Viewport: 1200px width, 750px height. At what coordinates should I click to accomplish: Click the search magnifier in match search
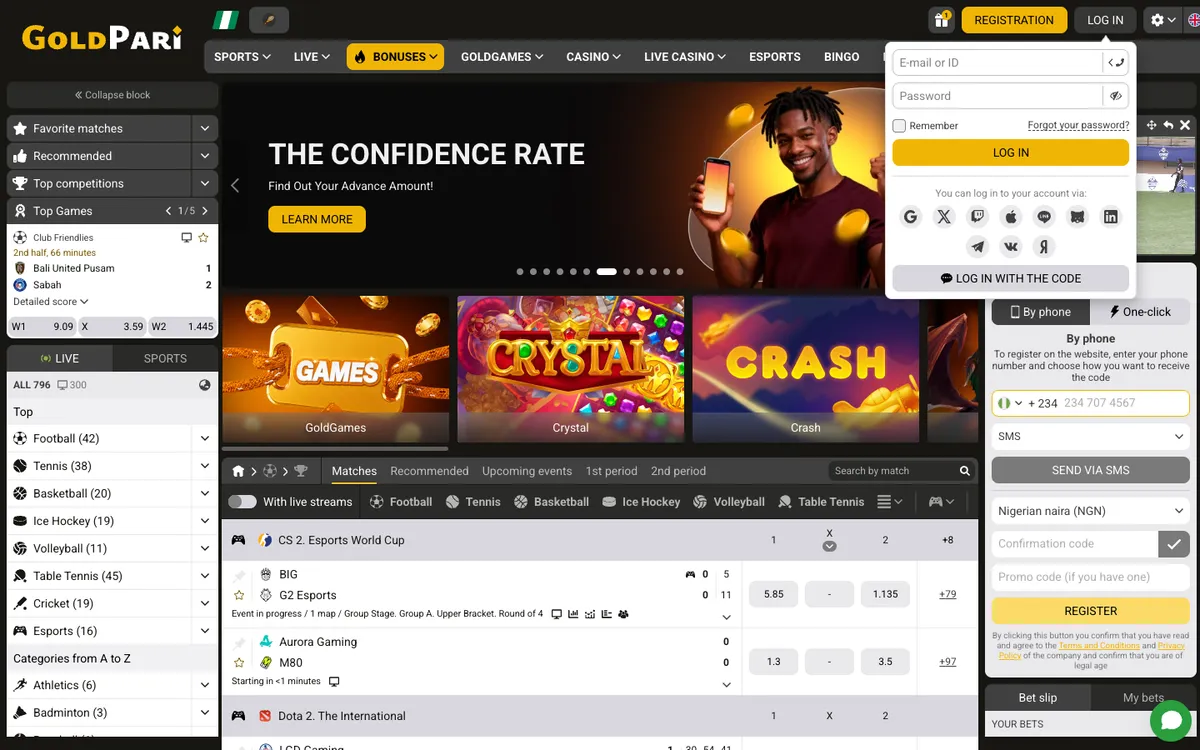(965, 471)
